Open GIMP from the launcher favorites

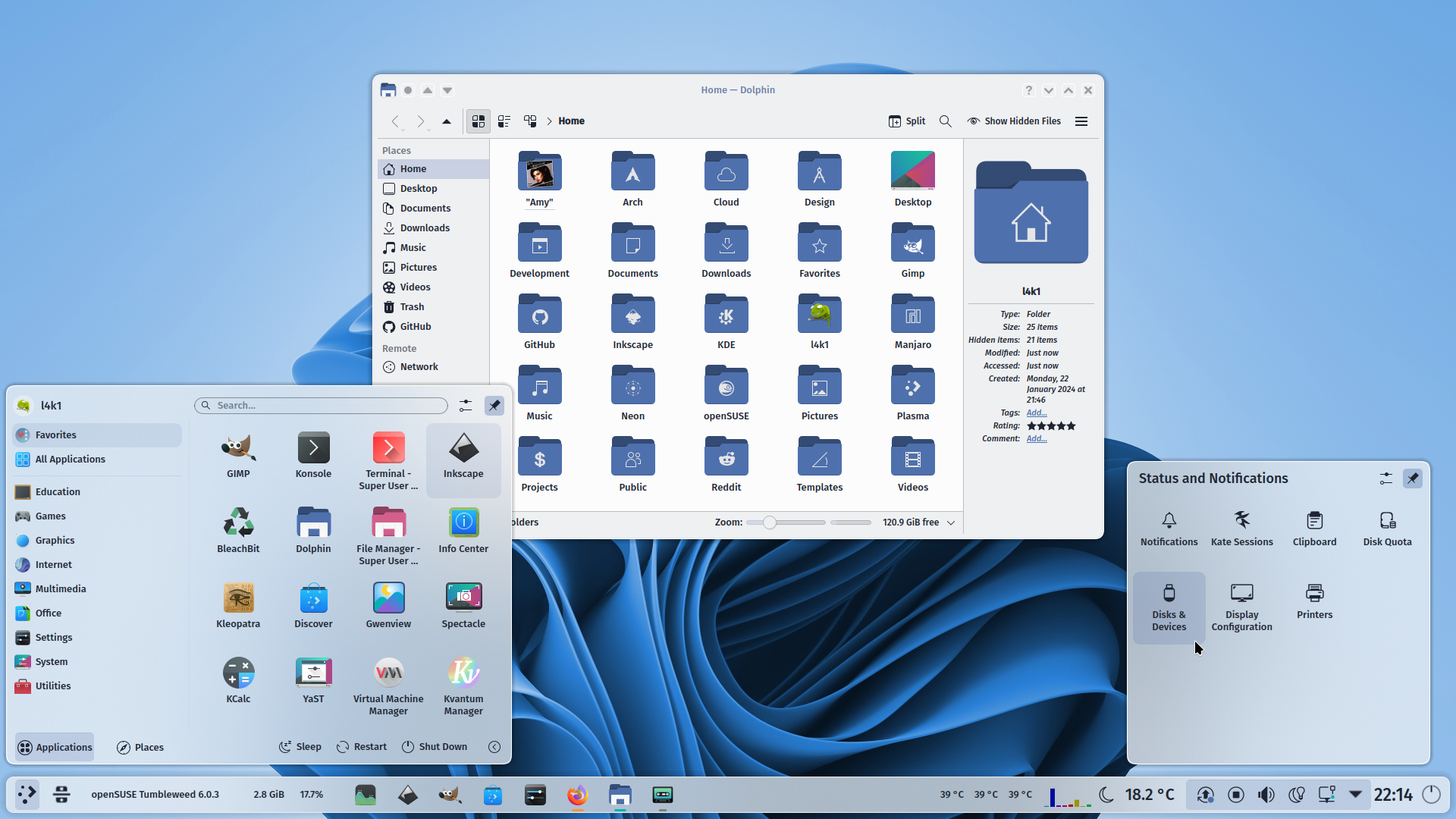click(x=238, y=456)
